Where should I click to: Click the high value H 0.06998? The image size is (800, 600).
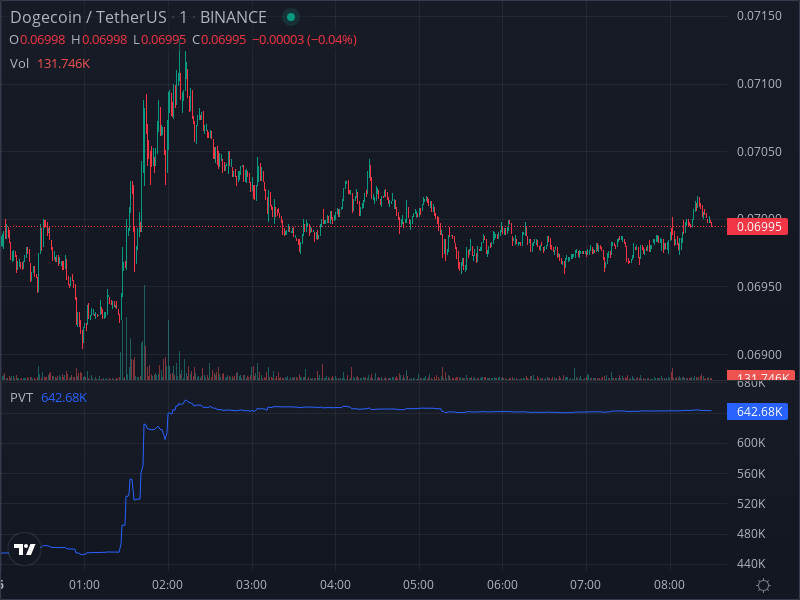pos(99,40)
